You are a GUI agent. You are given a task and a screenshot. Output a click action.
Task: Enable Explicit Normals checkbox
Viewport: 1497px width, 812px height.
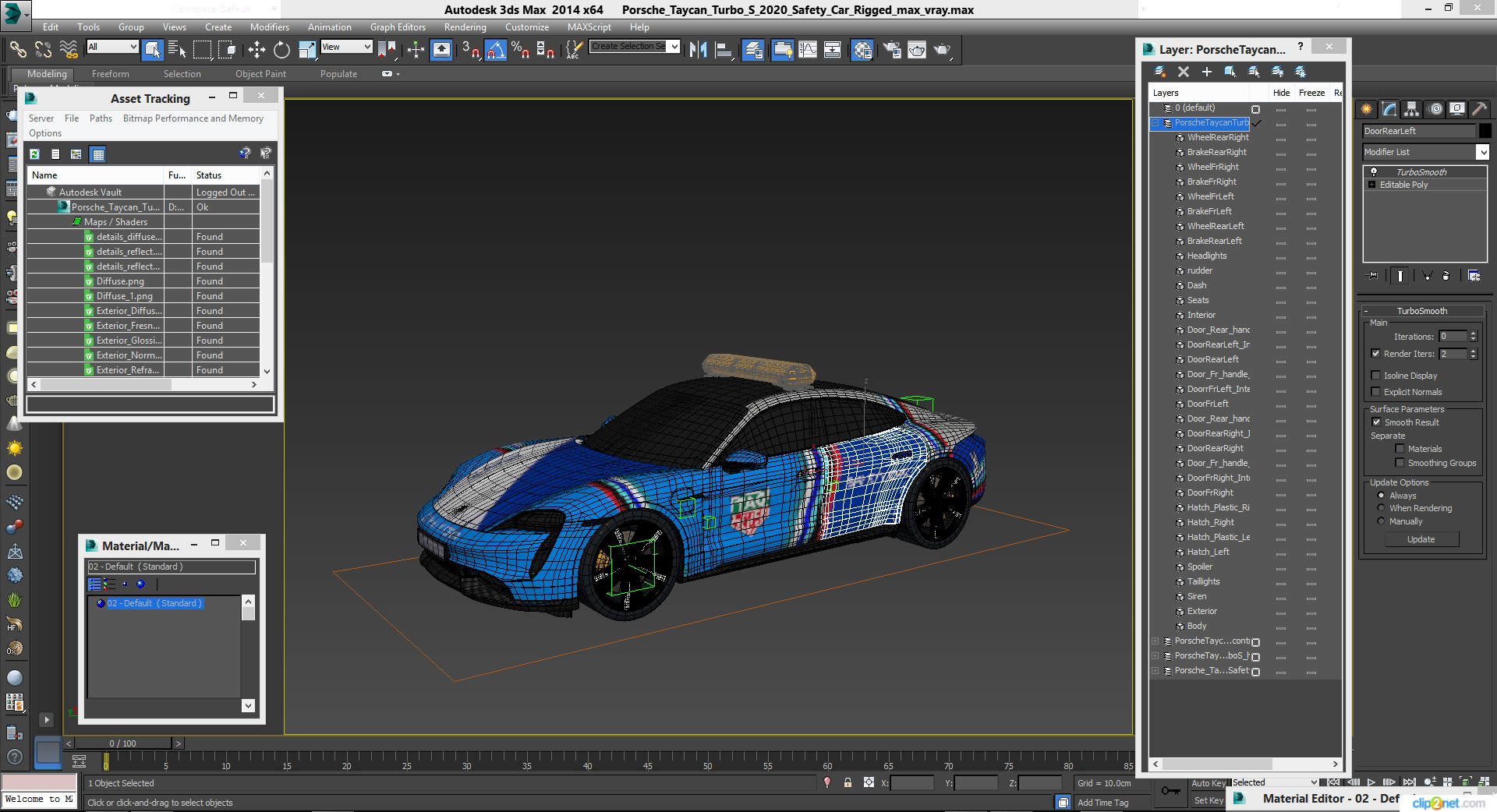[x=1375, y=392]
